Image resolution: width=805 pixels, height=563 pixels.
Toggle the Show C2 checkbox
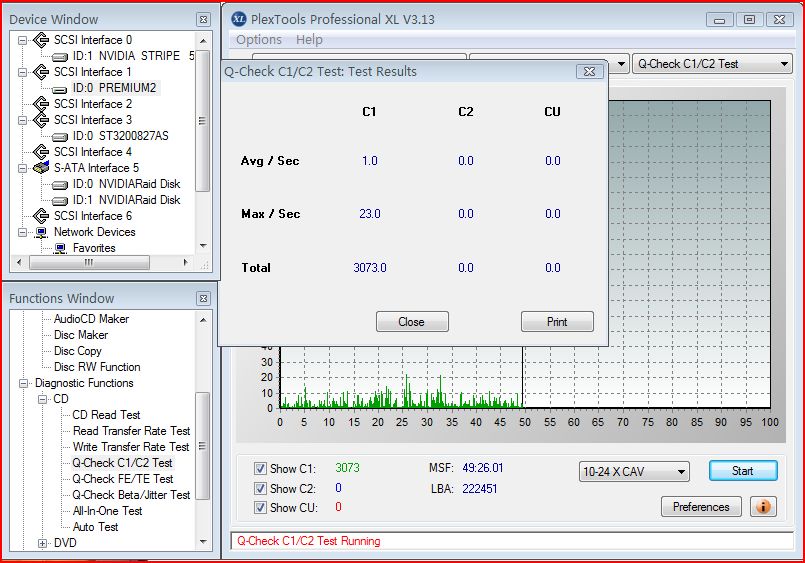pyautogui.click(x=260, y=489)
